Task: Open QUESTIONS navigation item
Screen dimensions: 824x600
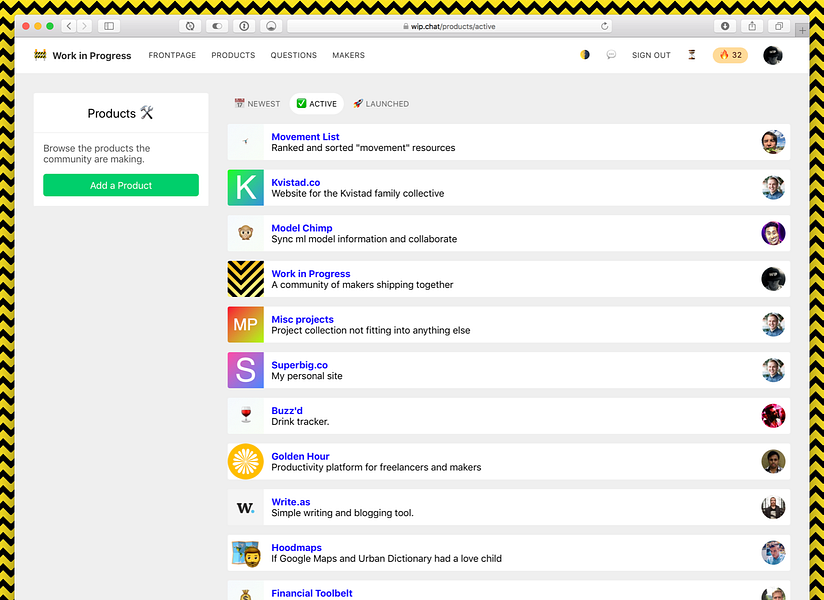Action: pyautogui.click(x=294, y=55)
